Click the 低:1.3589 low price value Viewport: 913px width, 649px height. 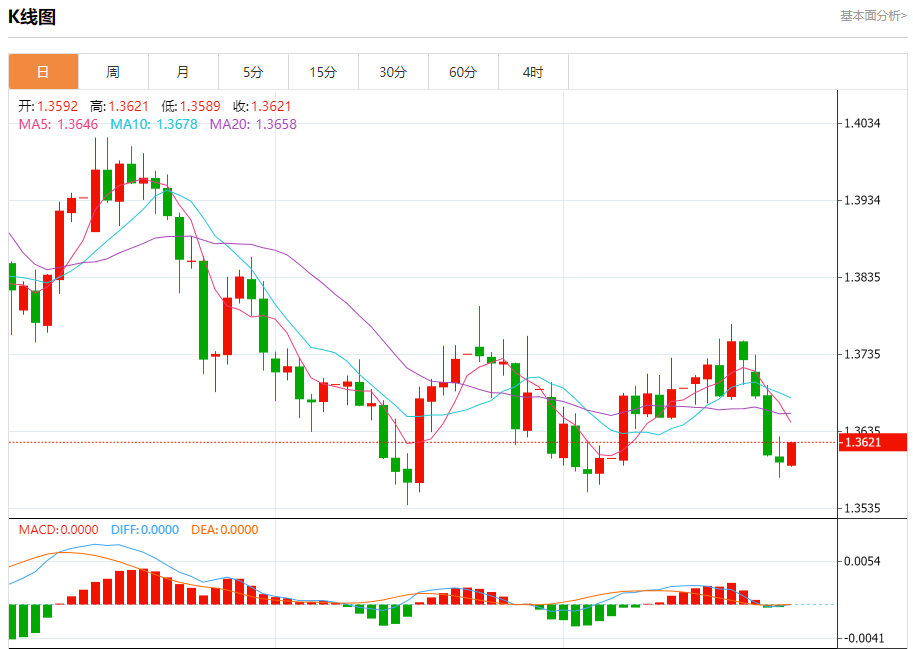click(x=191, y=106)
